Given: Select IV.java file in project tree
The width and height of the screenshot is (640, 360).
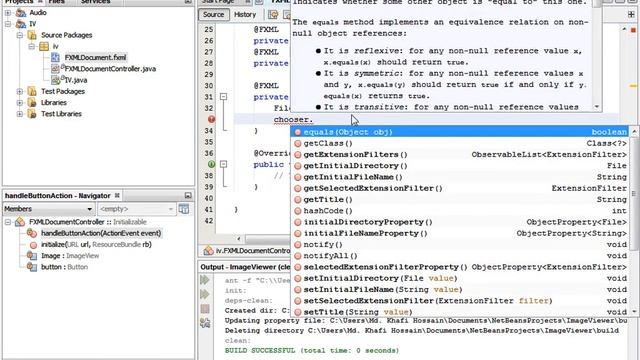Looking at the screenshot, I should [x=76, y=80].
